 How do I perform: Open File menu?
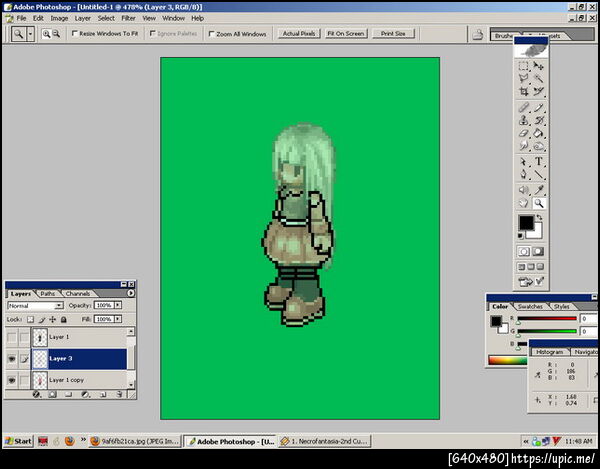click(21, 18)
